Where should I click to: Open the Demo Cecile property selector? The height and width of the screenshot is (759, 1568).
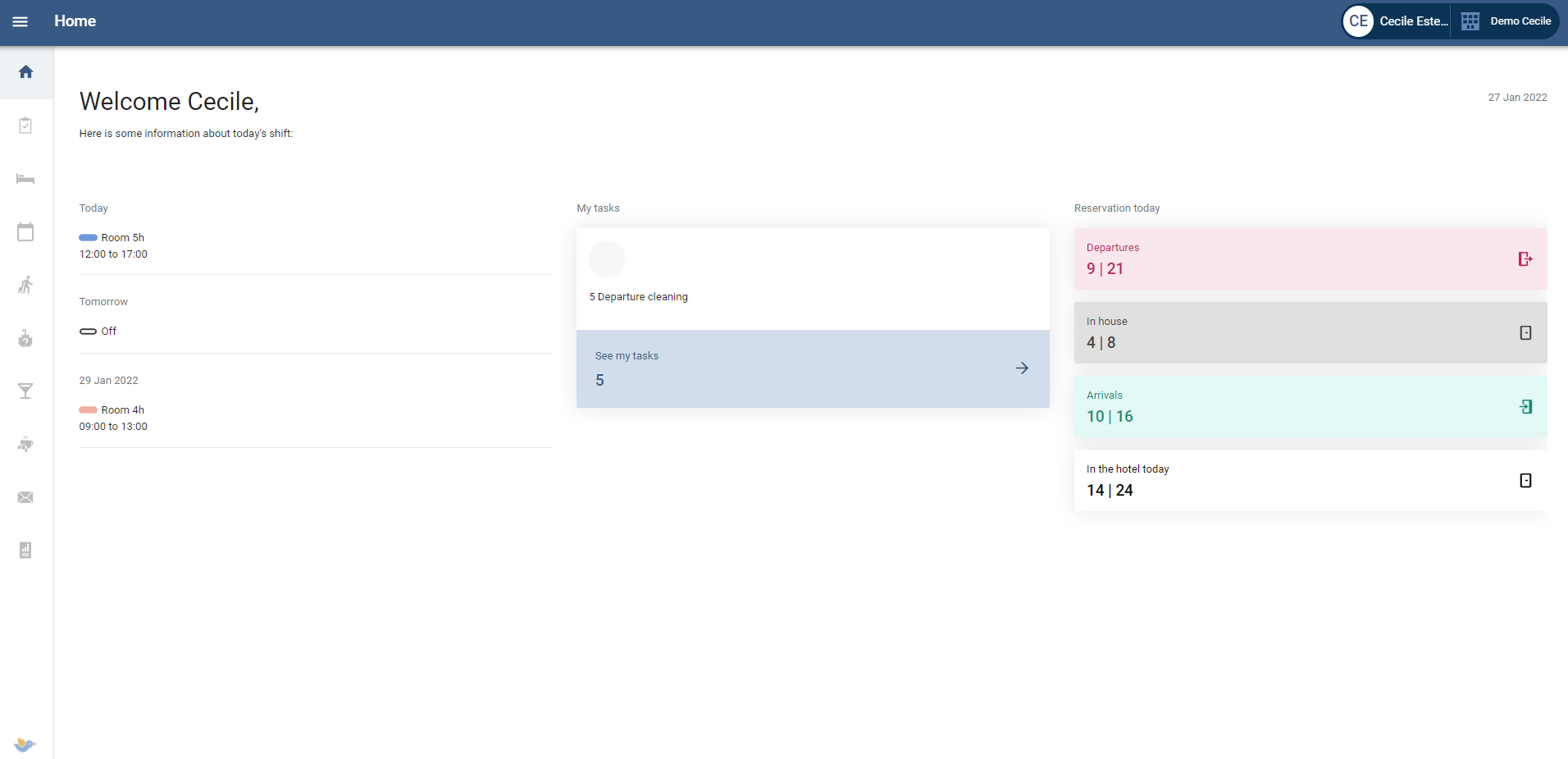coord(1506,21)
